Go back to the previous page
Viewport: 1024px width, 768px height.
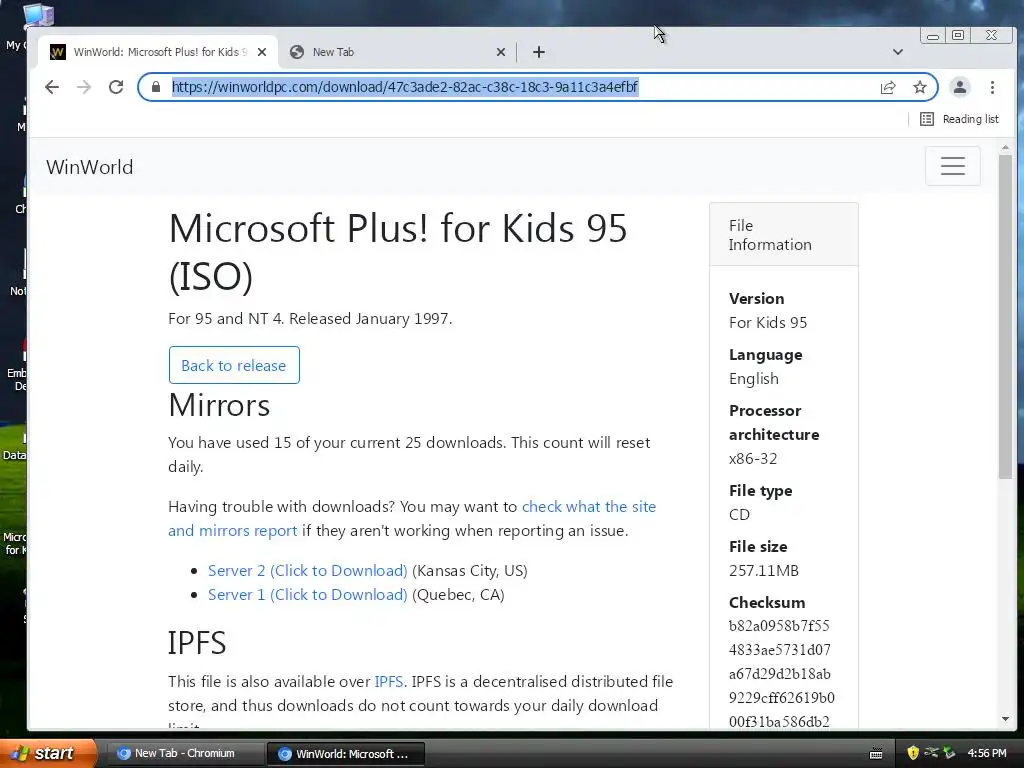click(52, 87)
